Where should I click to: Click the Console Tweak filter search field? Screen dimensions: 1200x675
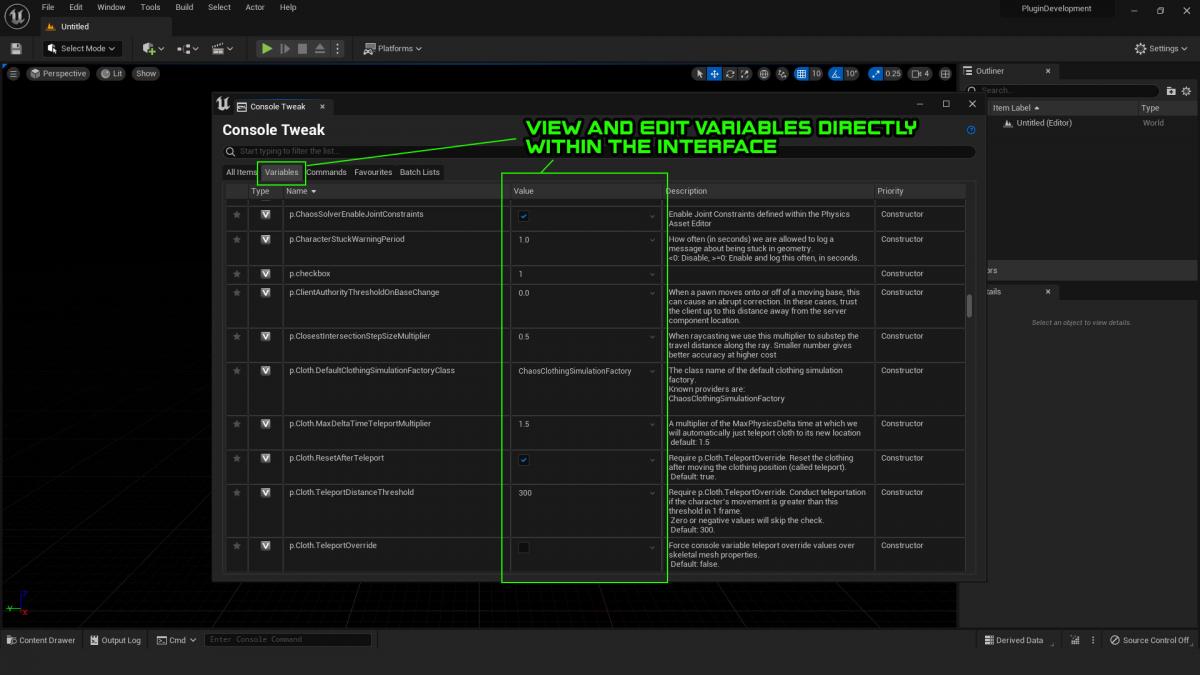coord(600,152)
